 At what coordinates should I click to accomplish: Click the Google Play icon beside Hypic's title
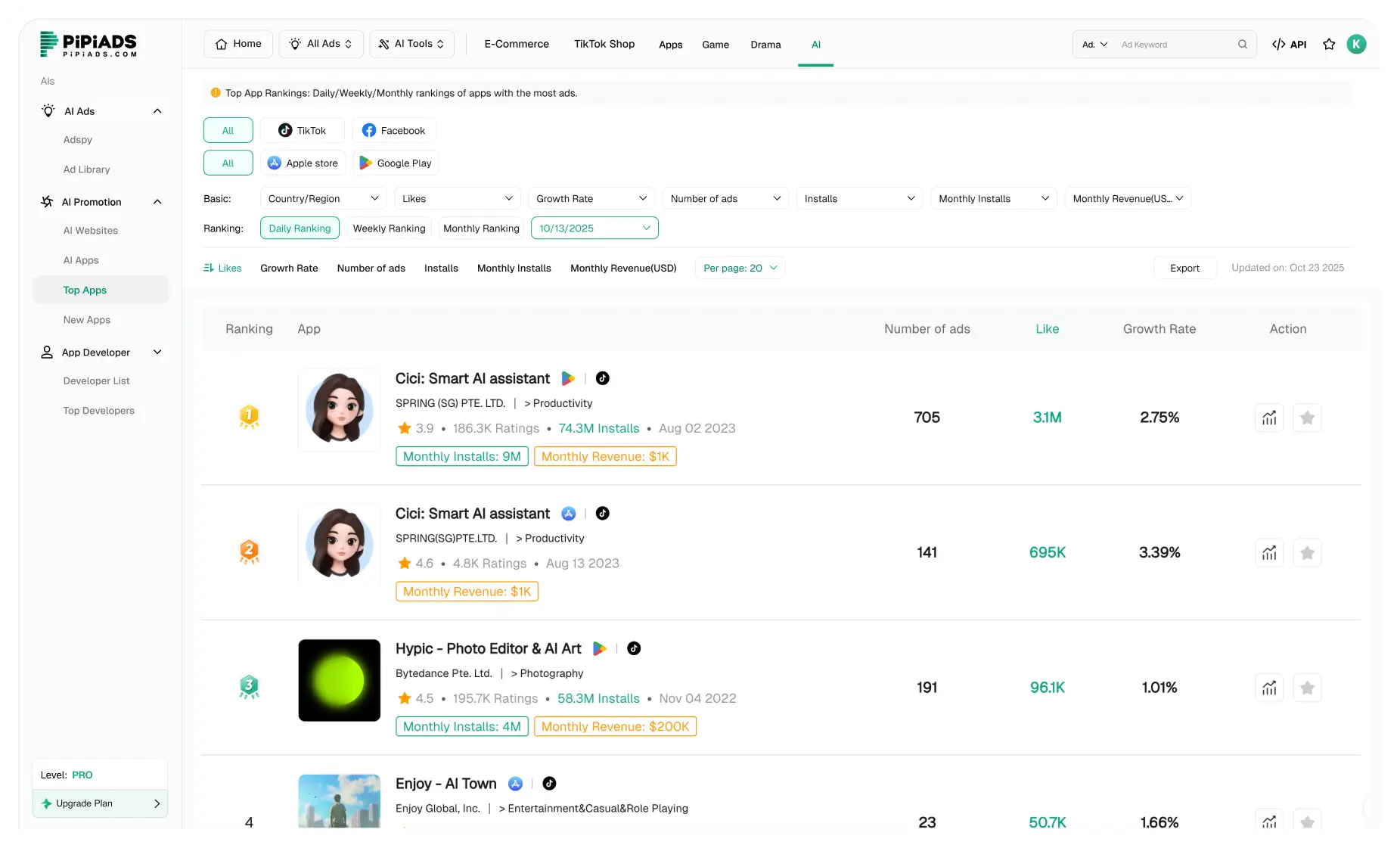click(600, 648)
